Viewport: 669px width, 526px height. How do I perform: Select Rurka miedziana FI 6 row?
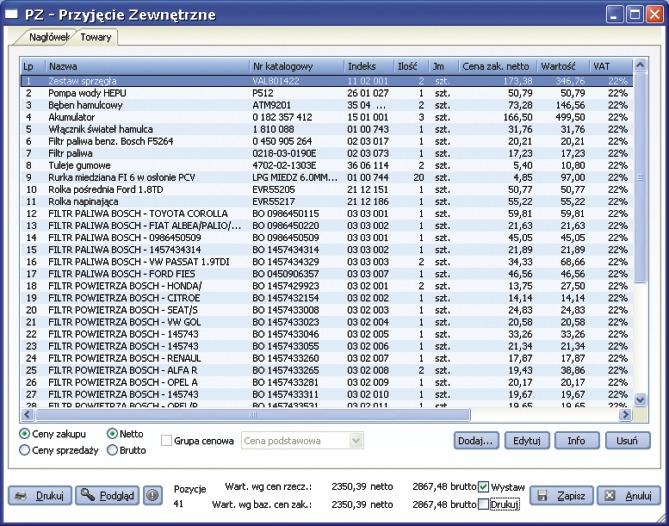tap(326, 177)
